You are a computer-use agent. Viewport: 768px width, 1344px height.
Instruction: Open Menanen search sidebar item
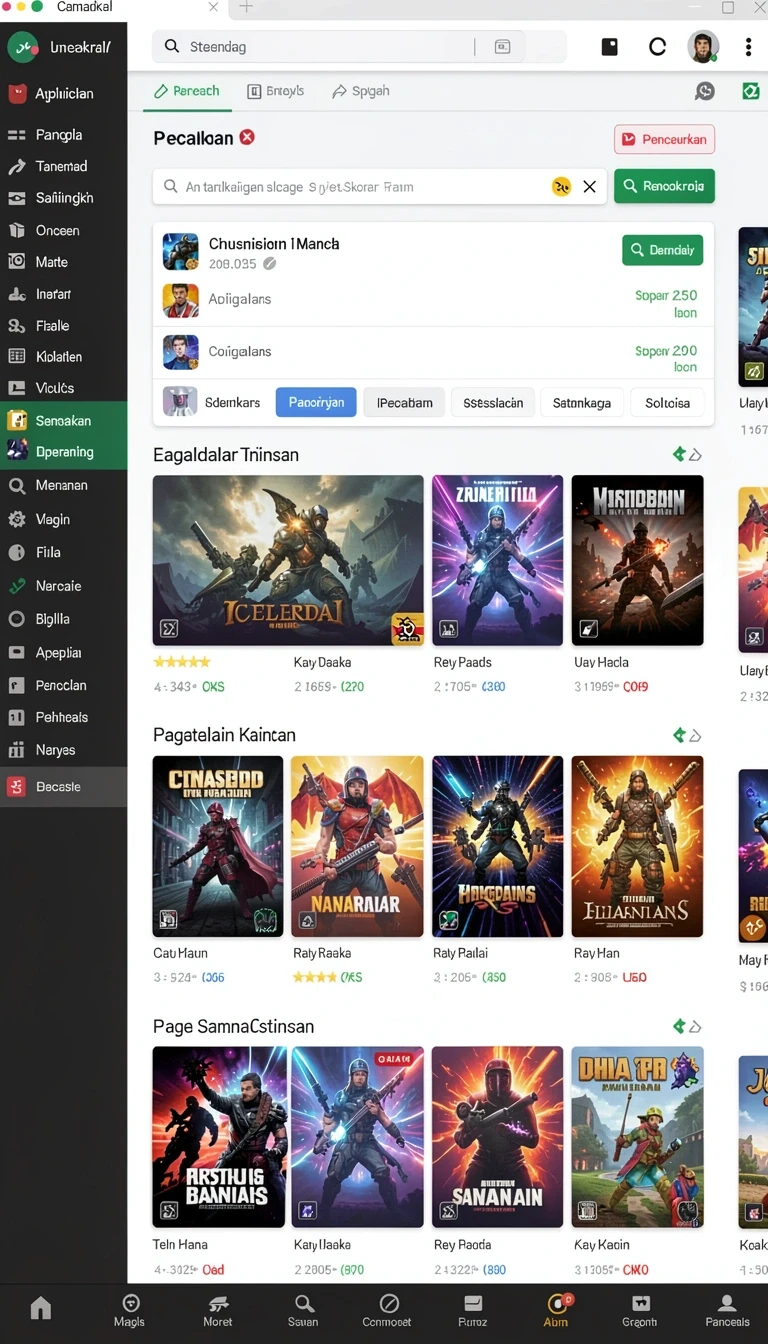[x=63, y=485]
